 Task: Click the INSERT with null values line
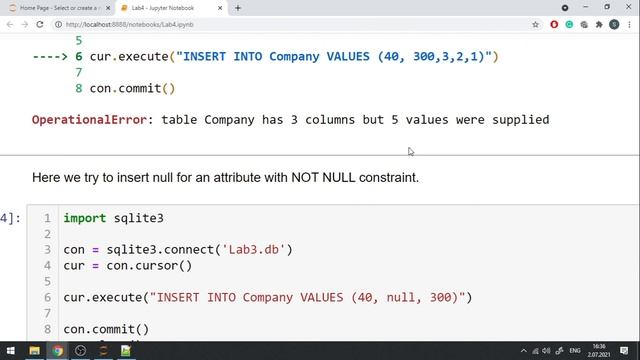tap(268, 297)
